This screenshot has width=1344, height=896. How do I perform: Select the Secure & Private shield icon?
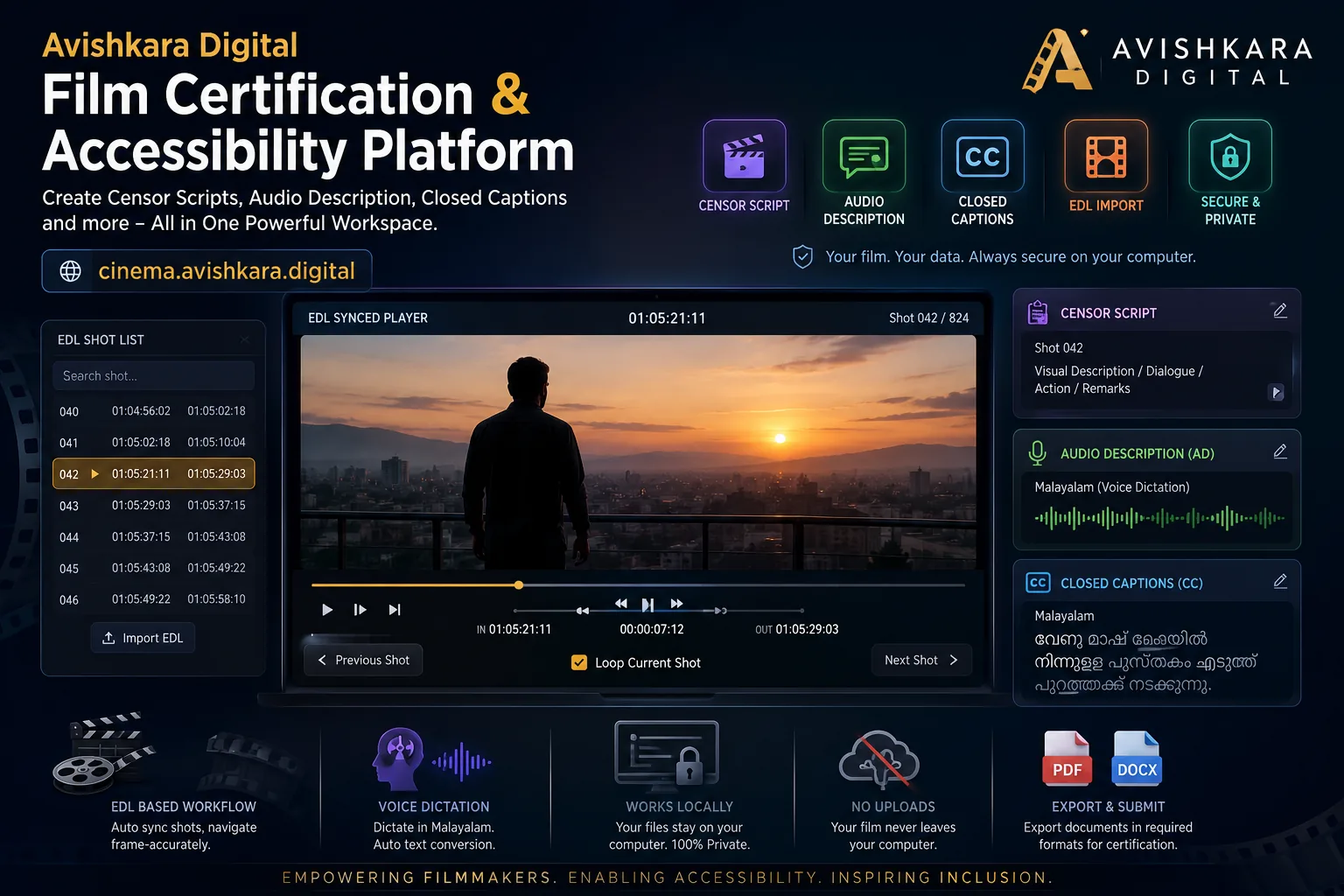pos(1230,156)
